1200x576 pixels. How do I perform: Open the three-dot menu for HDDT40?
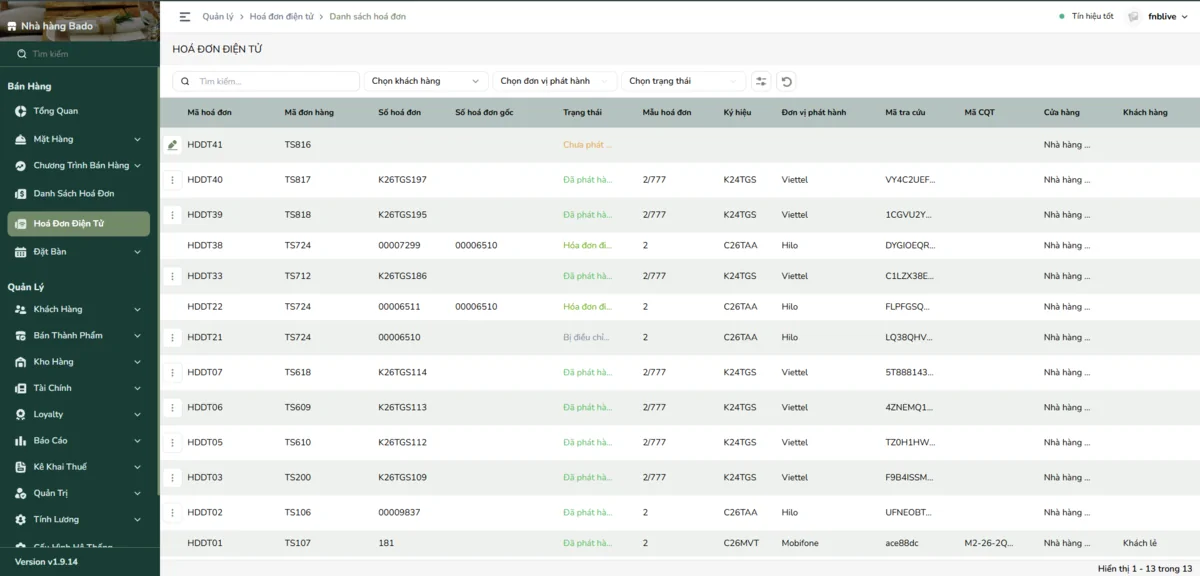tap(172, 180)
